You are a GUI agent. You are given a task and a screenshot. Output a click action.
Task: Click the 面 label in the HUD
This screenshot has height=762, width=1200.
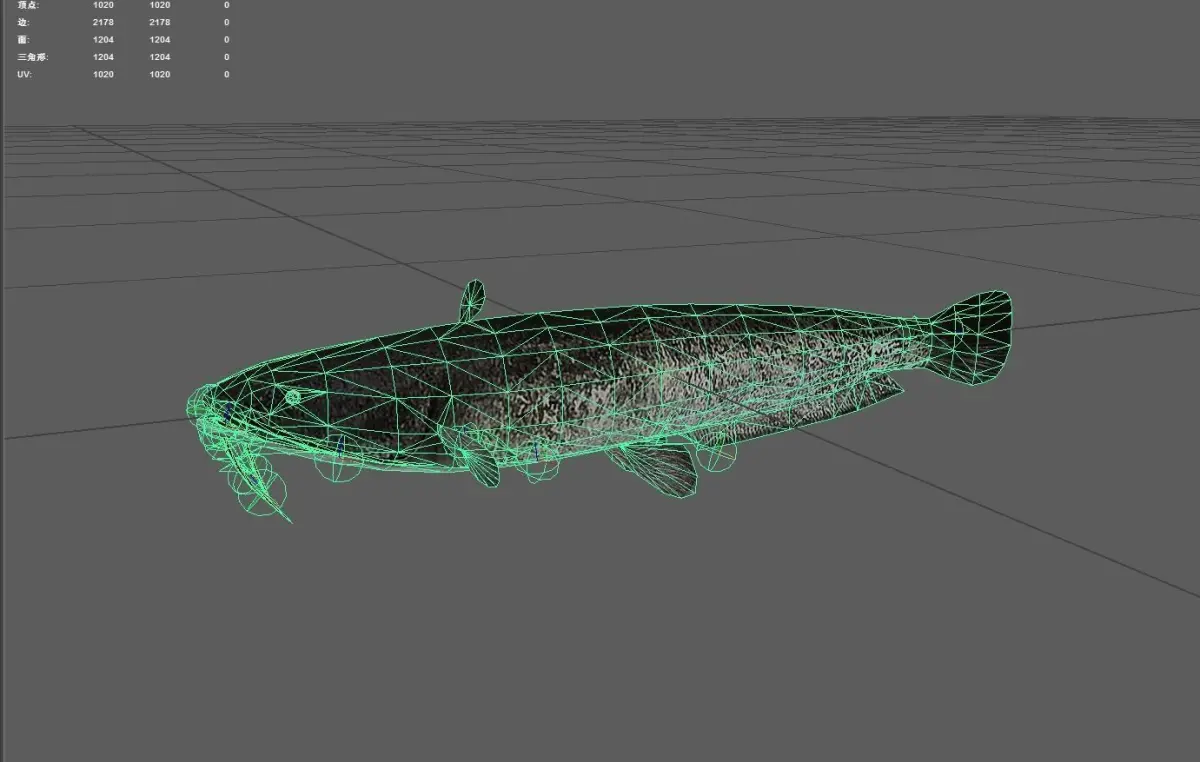24,40
